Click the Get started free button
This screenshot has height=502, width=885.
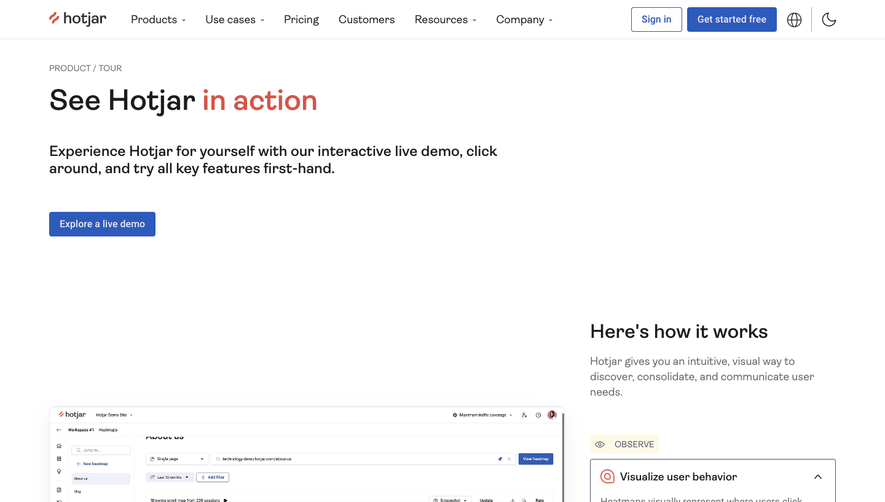tap(731, 19)
